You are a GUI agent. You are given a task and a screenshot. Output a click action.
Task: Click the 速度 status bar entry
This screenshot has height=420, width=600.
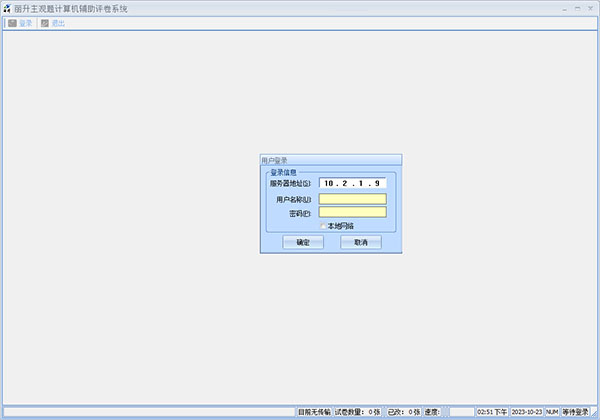(x=432, y=412)
